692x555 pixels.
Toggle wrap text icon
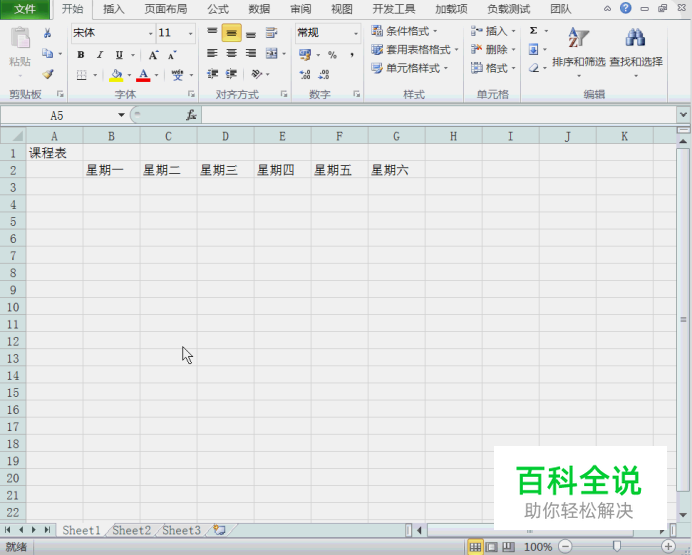click(271, 32)
